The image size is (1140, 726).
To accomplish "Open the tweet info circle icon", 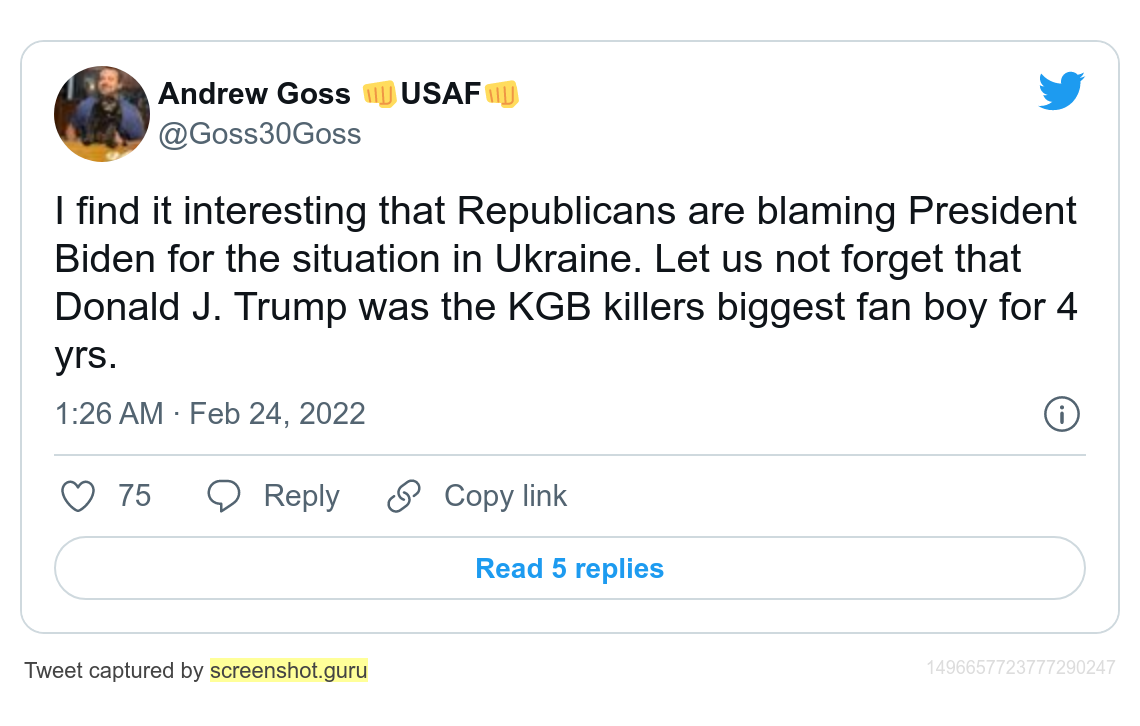I will pyautogui.click(x=1061, y=414).
